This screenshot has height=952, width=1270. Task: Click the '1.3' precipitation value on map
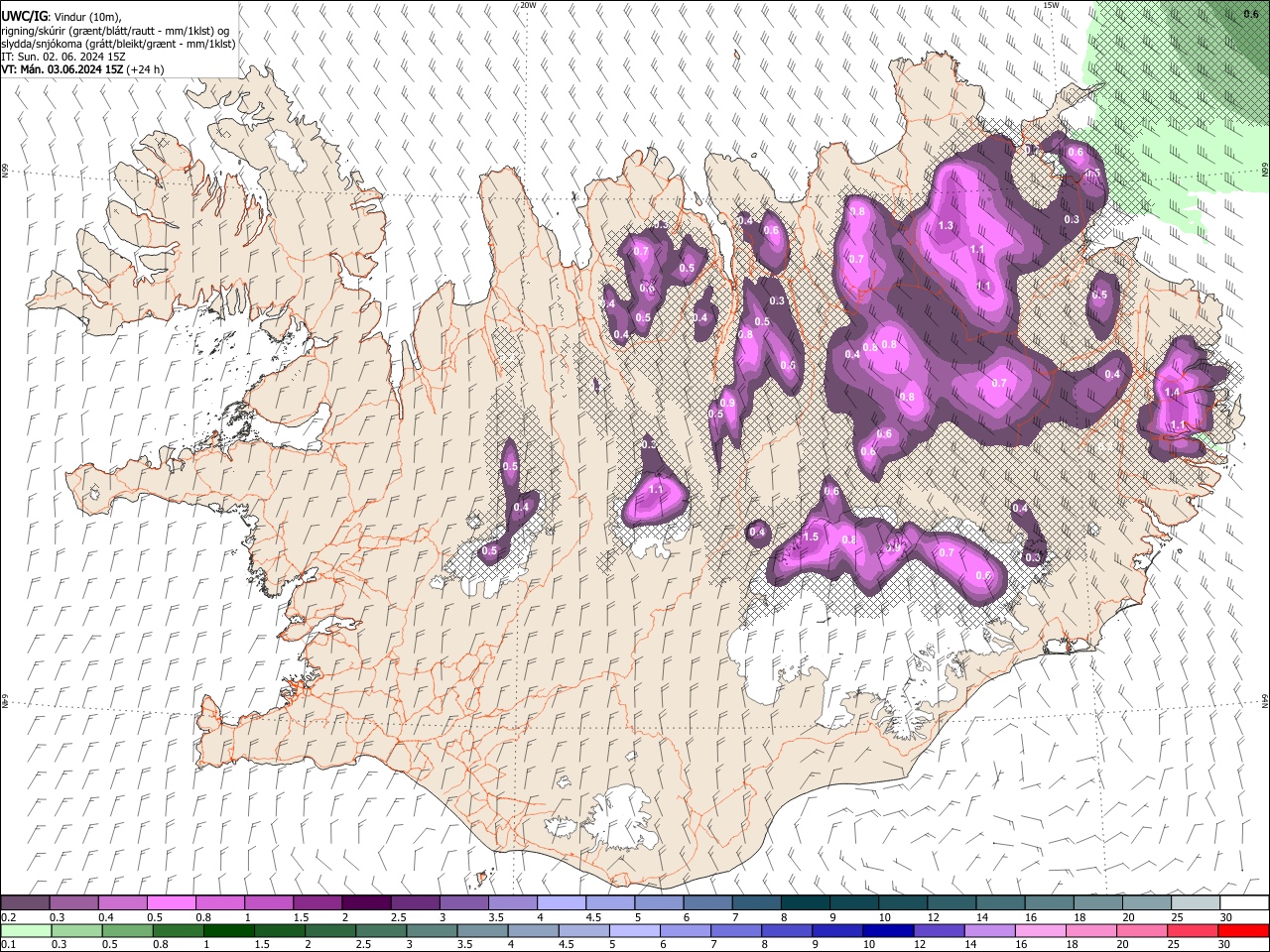pos(946,226)
